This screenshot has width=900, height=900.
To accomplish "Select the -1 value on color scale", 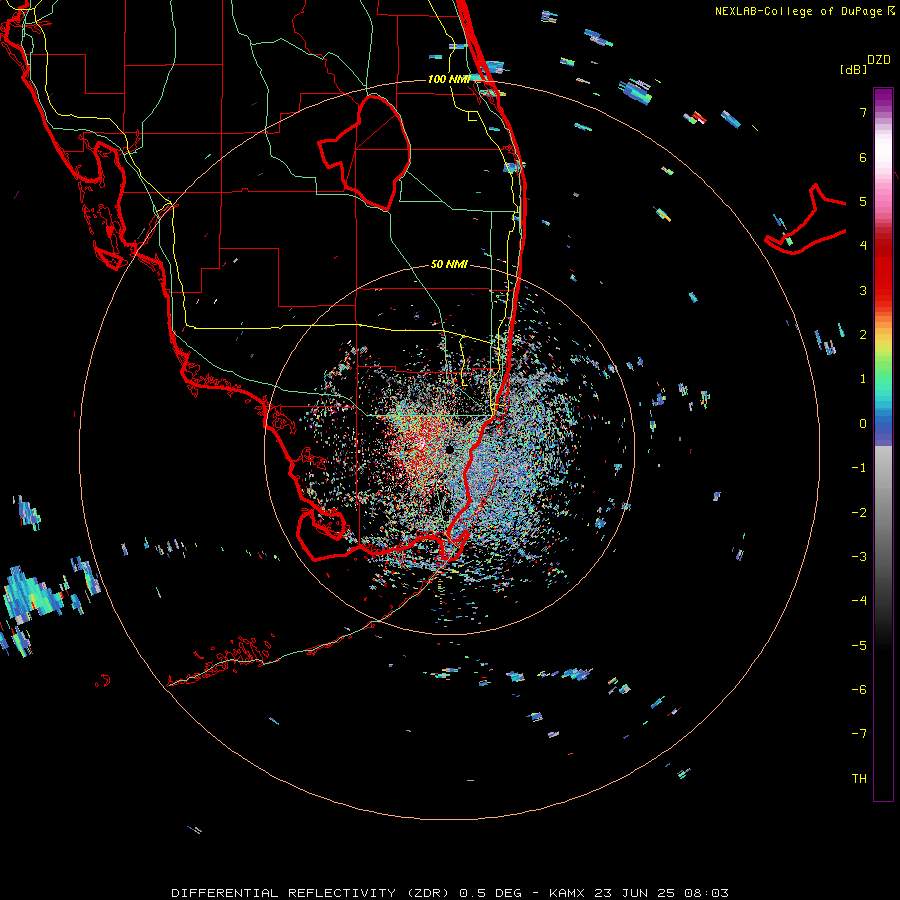I will 859,468.
